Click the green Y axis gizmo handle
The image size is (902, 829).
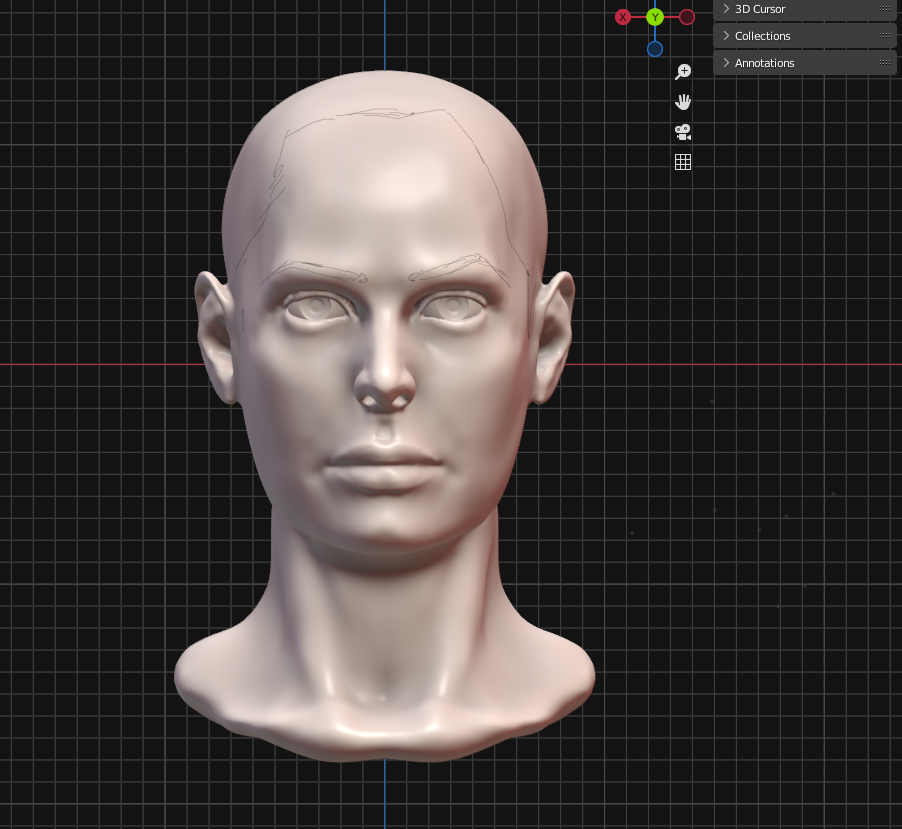(x=655, y=17)
